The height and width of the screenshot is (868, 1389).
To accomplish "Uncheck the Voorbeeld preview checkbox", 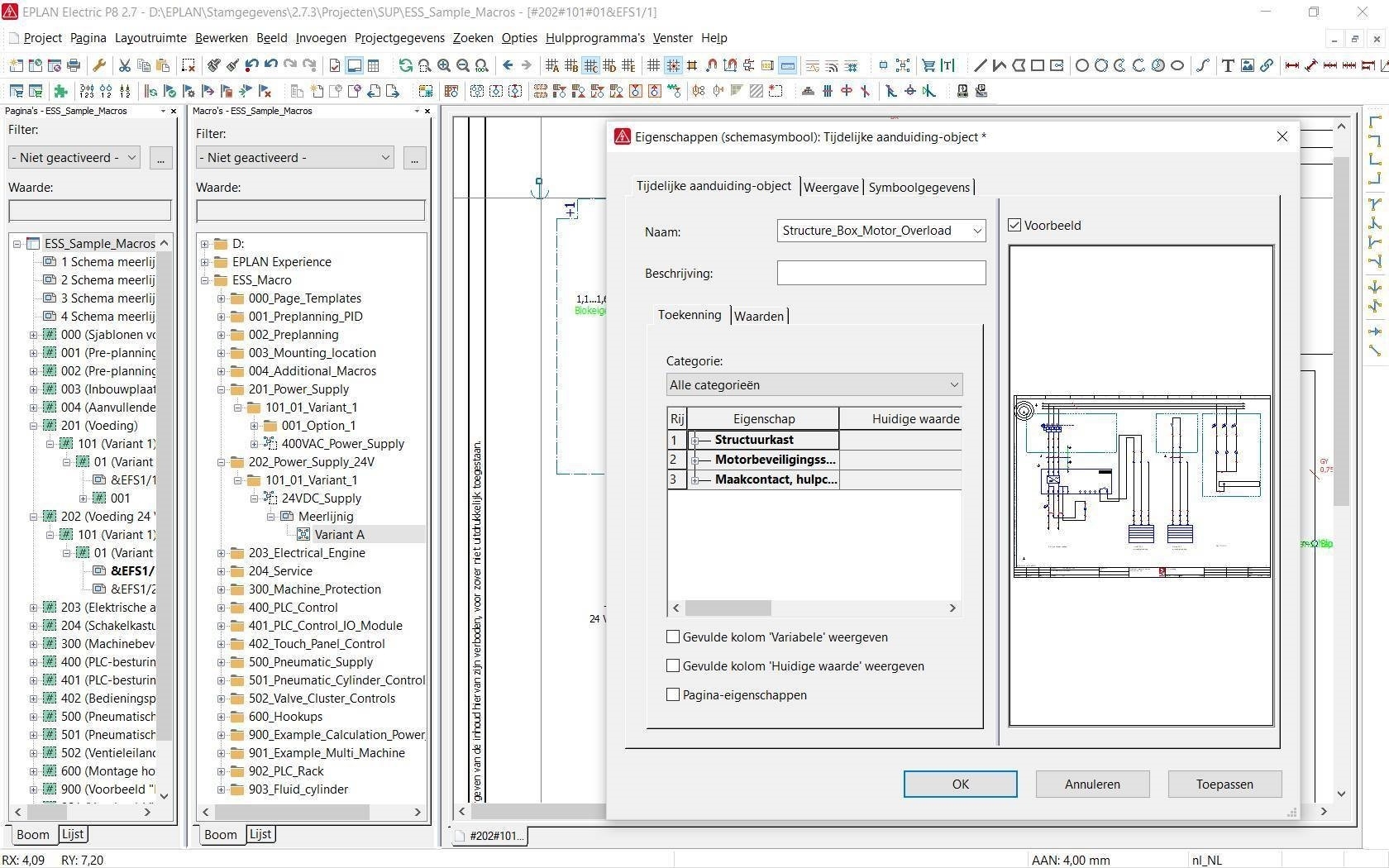I will (1014, 225).
